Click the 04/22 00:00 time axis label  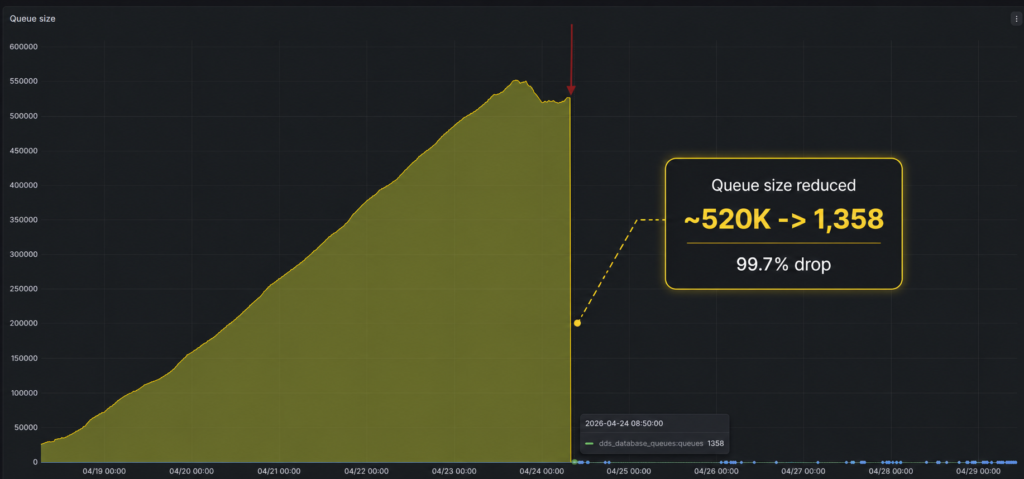(366, 471)
